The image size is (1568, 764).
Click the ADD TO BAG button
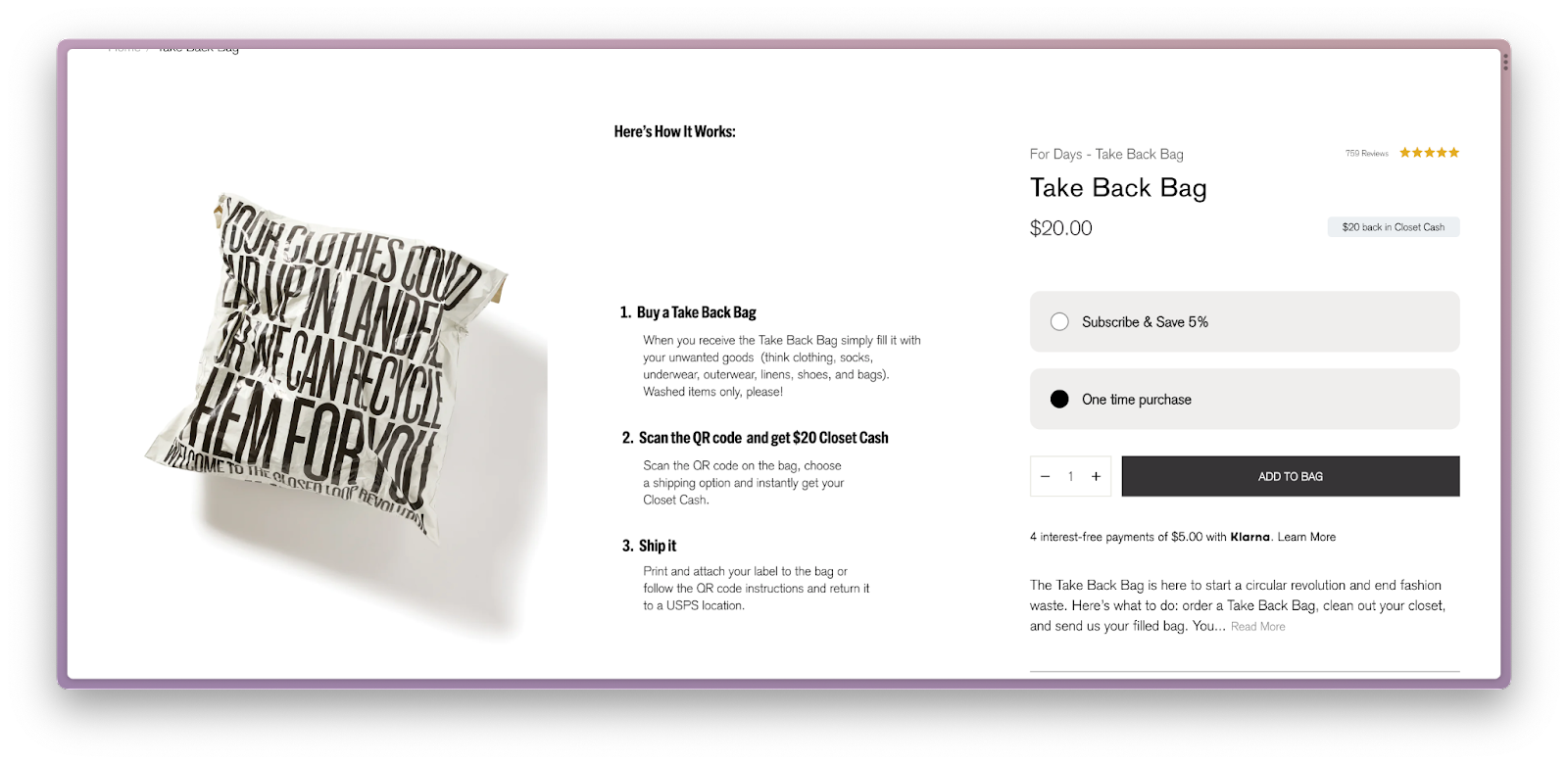click(x=1290, y=476)
